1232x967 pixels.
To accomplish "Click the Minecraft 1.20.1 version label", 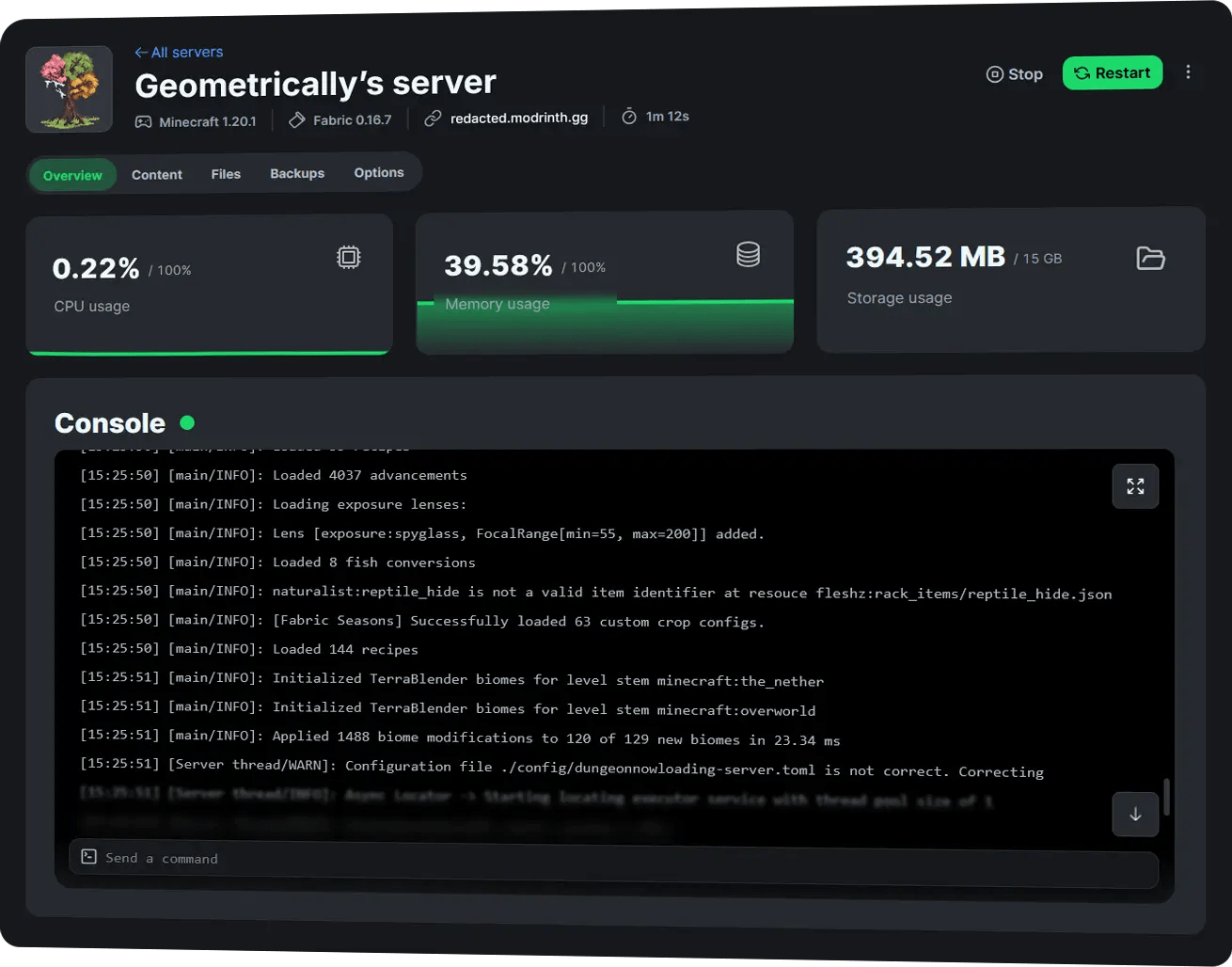I will (x=207, y=122).
